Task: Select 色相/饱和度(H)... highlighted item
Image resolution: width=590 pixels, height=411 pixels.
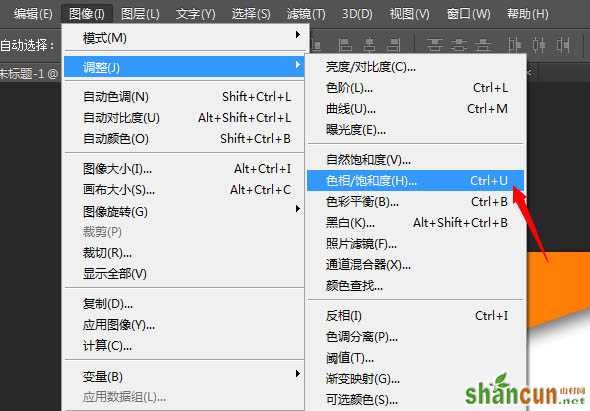Action: [x=416, y=181]
